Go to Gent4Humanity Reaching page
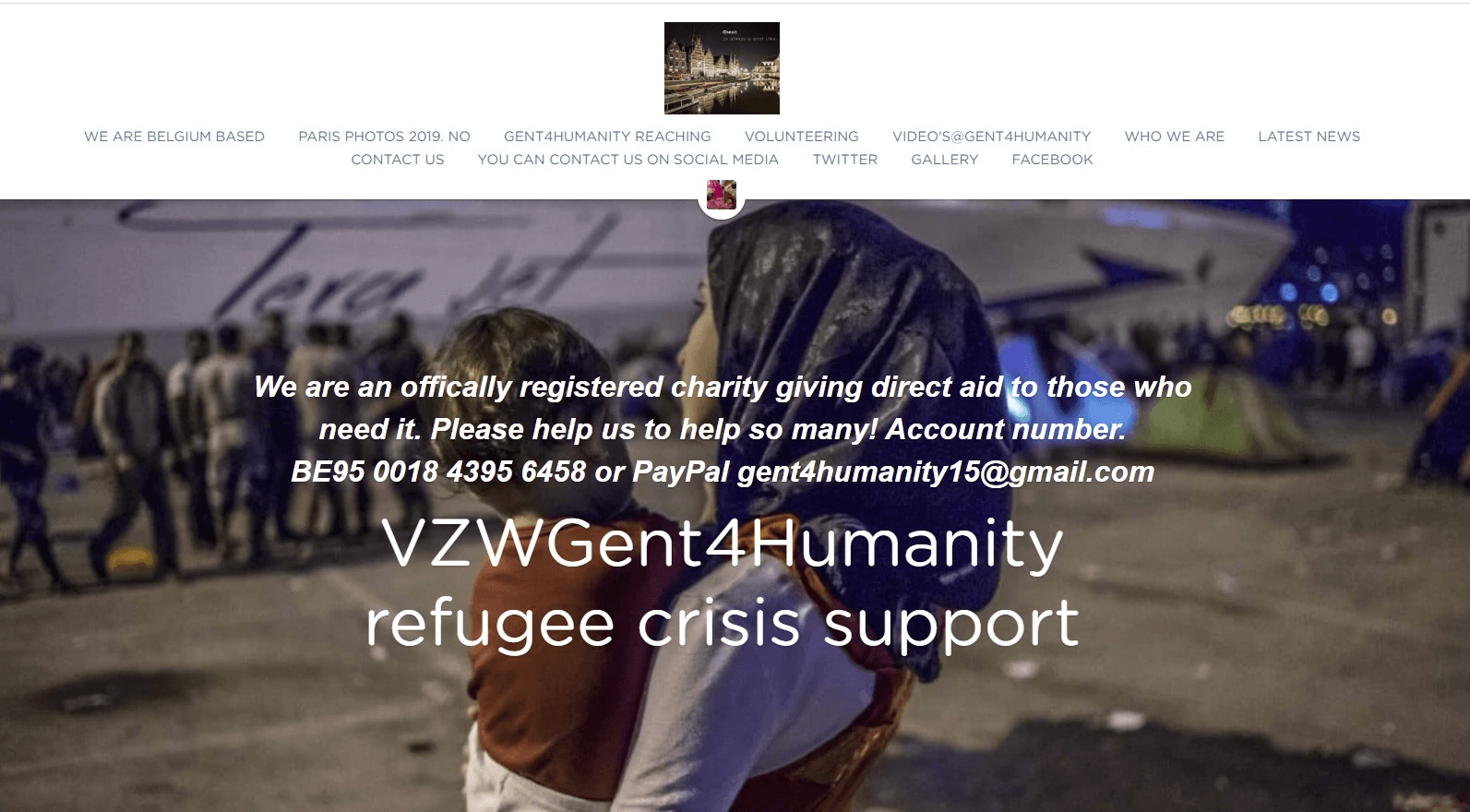 click(x=607, y=137)
